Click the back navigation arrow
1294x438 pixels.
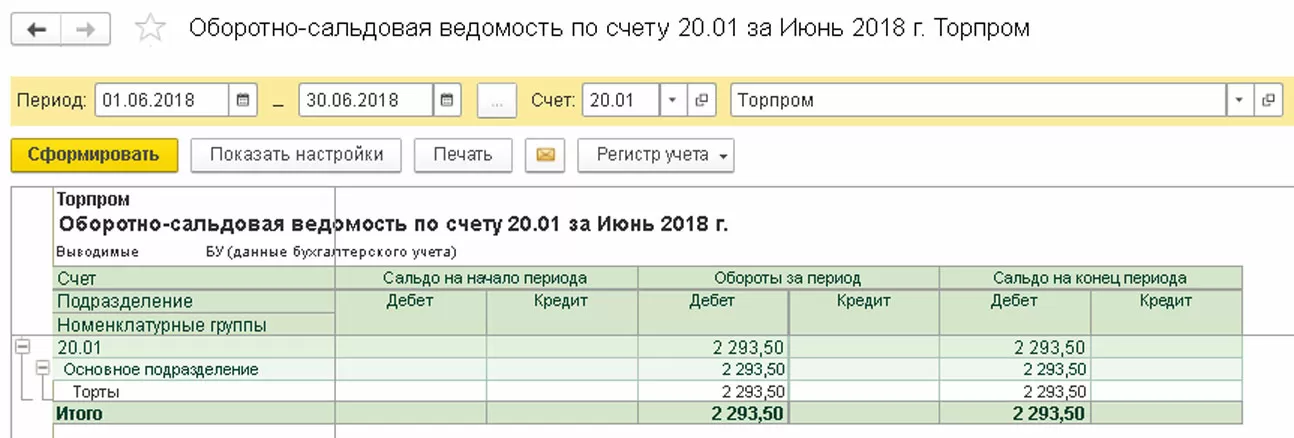click(x=36, y=29)
